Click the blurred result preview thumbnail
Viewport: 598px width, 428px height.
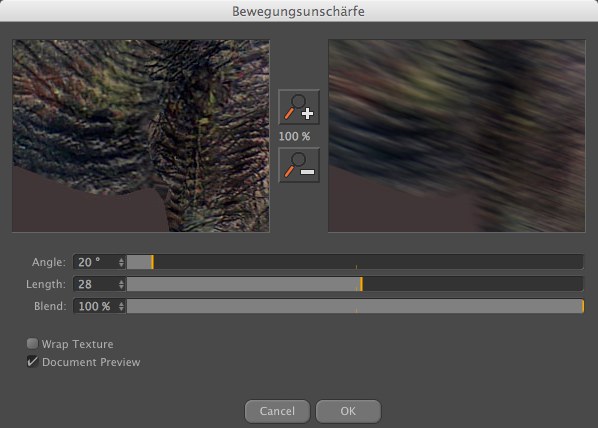click(457, 136)
